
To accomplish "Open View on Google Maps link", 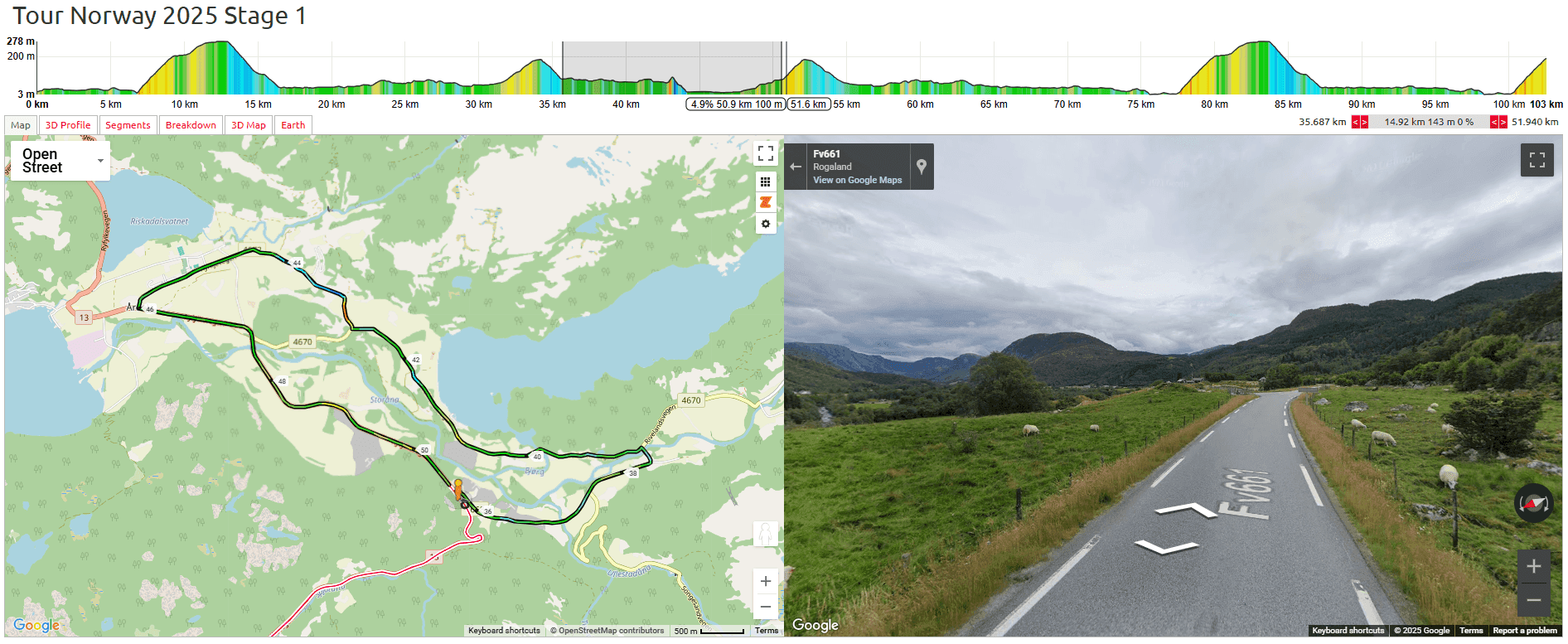I will [x=857, y=180].
